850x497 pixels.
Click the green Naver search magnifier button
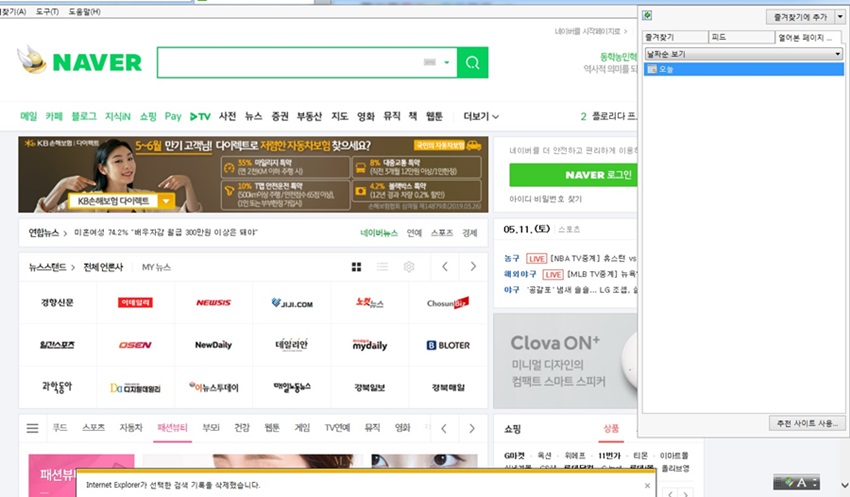(x=472, y=63)
